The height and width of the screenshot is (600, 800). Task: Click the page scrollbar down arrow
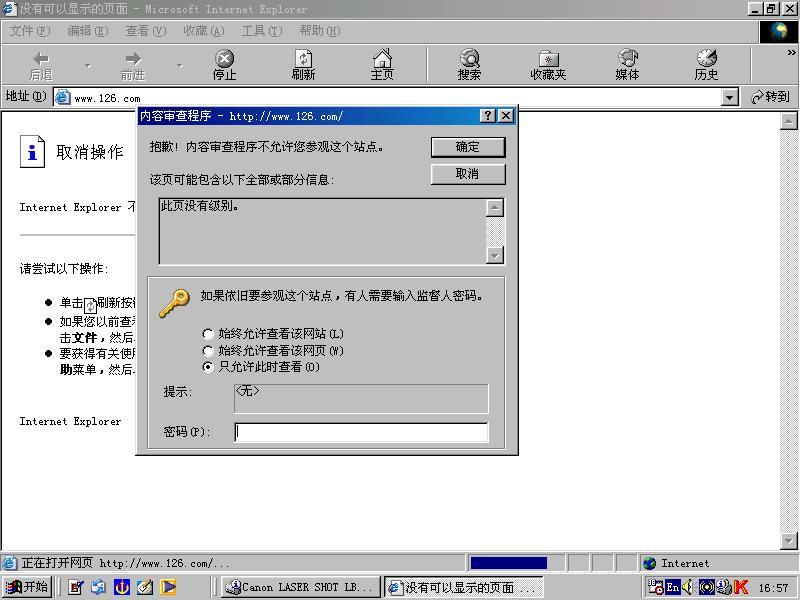click(788, 540)
